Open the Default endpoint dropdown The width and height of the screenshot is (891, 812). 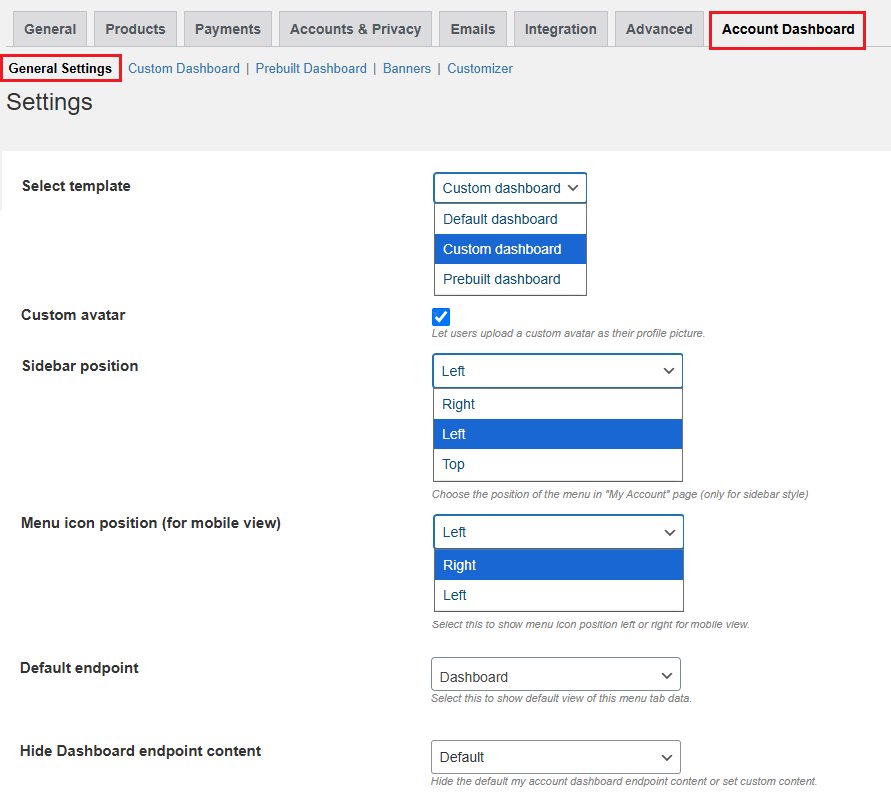pyautogui.click(x=555, y=676)
